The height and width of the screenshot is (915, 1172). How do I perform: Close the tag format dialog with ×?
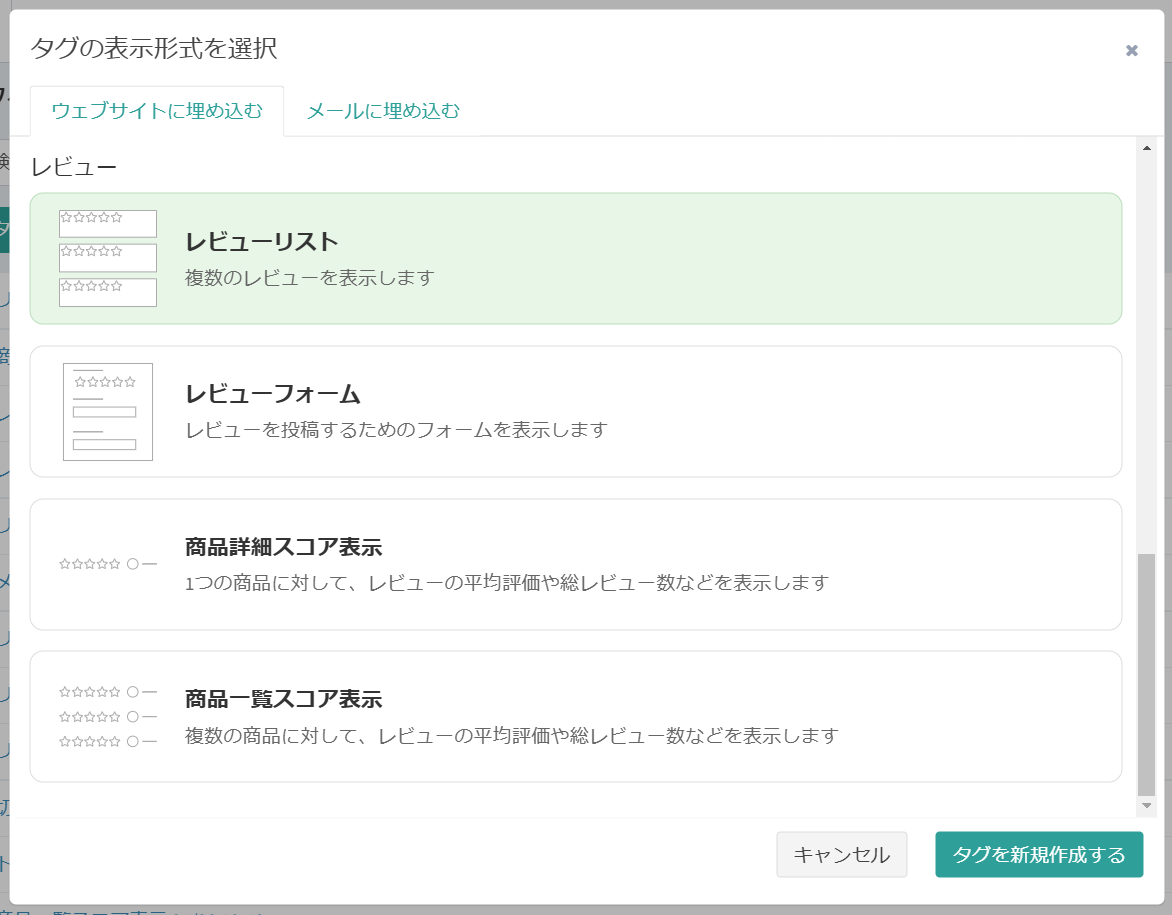(1131, 50)
